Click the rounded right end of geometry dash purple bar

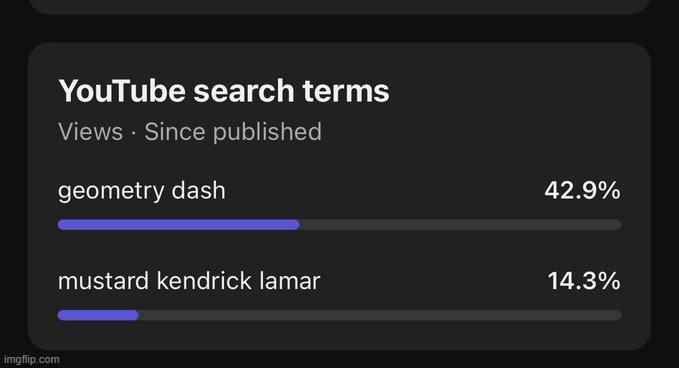295,225
